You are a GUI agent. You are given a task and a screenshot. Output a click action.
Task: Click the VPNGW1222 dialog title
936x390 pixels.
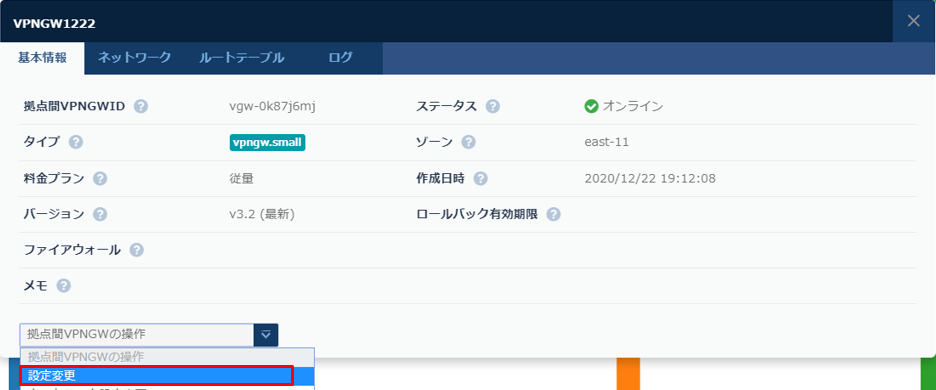54,23
